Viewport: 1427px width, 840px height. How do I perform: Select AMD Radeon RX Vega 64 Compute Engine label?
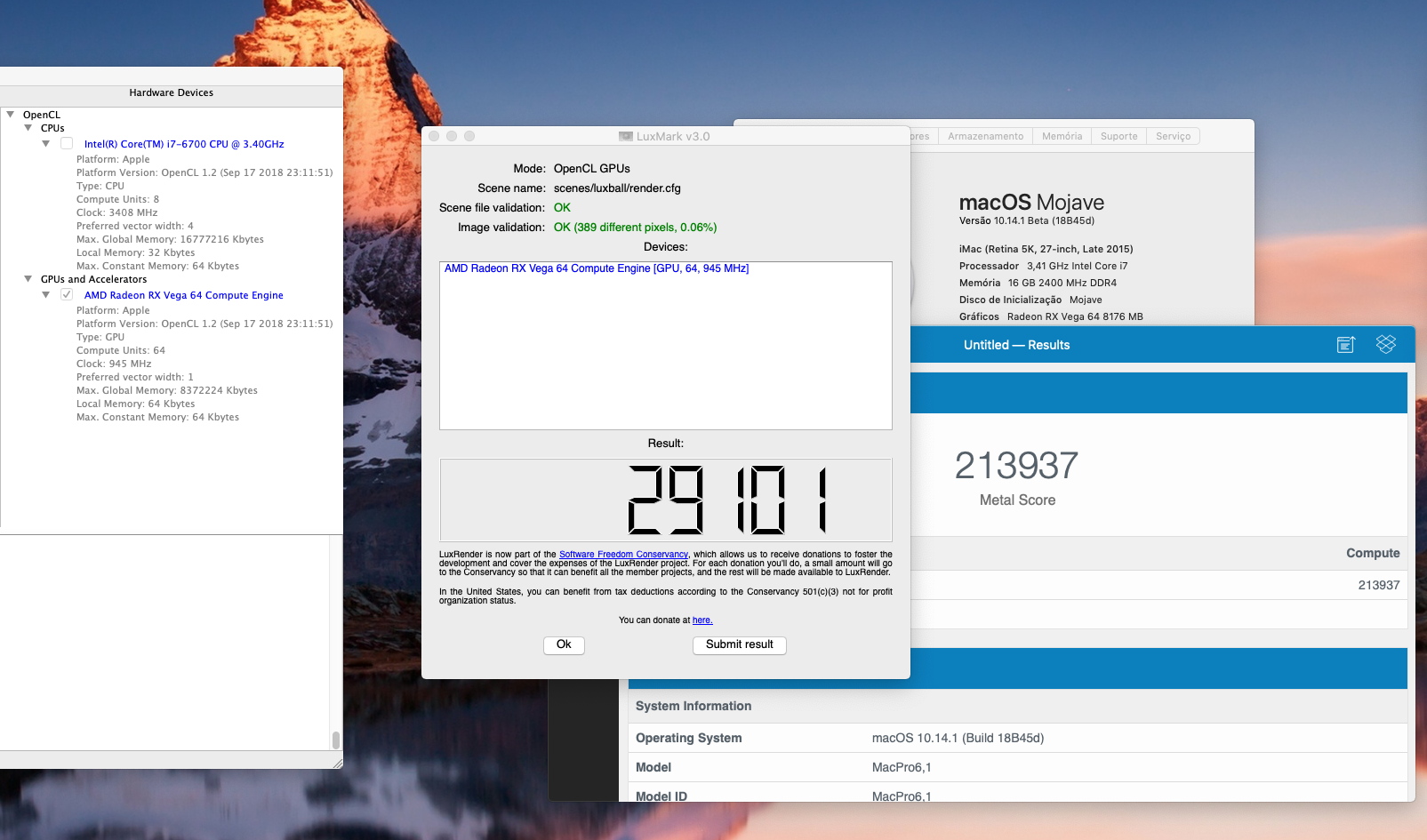[x=184, y=295]
